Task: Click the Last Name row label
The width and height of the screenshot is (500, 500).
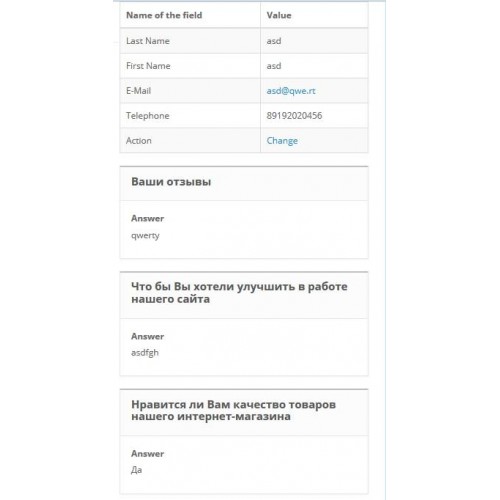Action: click(x=148, y=41)
